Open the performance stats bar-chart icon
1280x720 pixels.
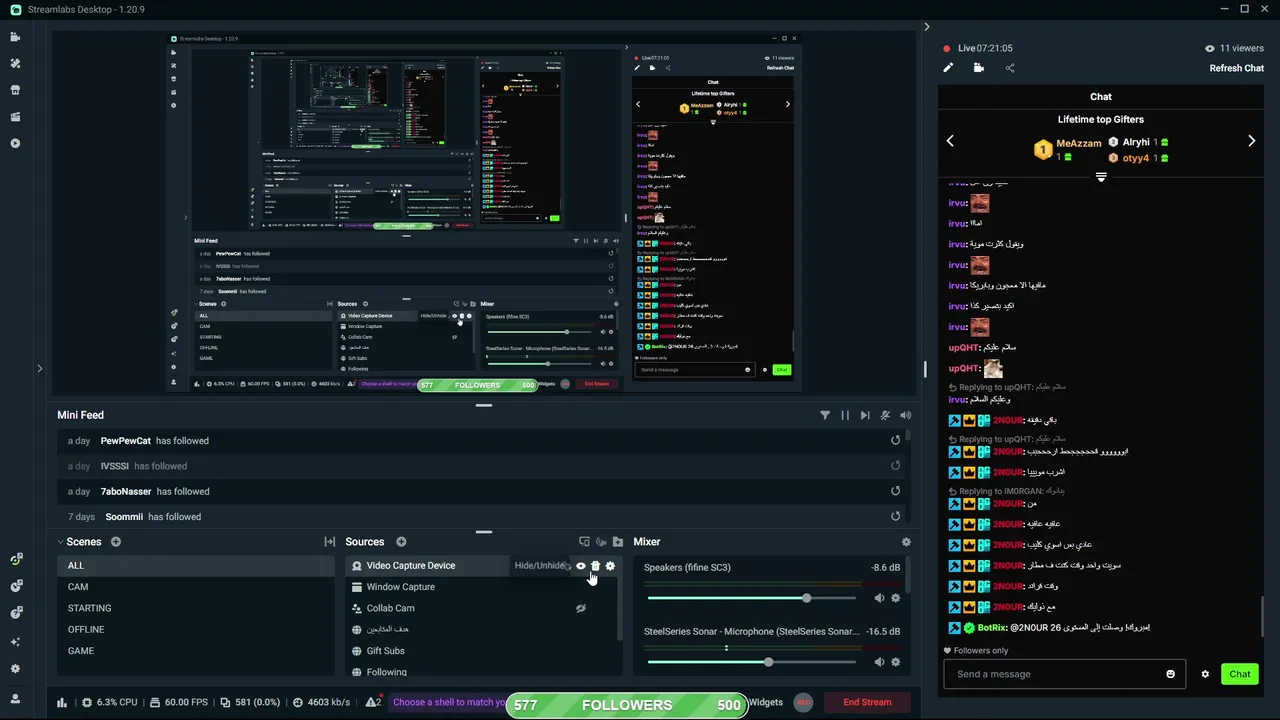tap(62, 702)
